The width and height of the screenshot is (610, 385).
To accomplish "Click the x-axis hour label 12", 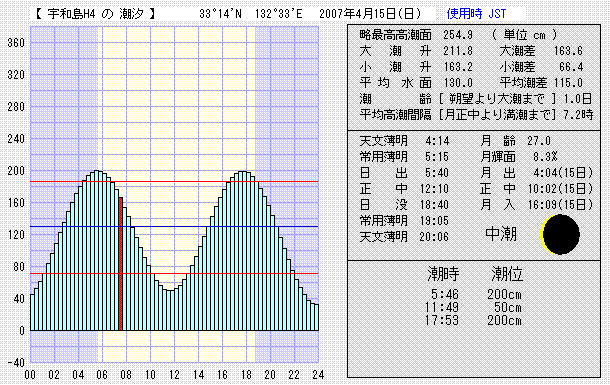I will click(x=174, y=375).
